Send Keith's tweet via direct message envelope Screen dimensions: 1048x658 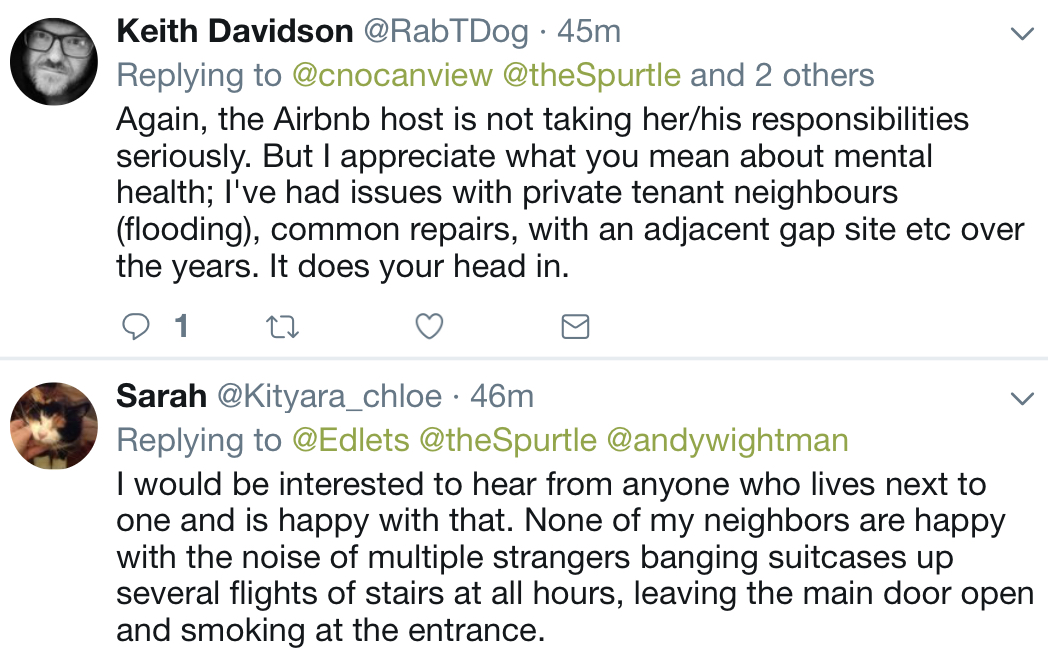[x=575, y=326]
